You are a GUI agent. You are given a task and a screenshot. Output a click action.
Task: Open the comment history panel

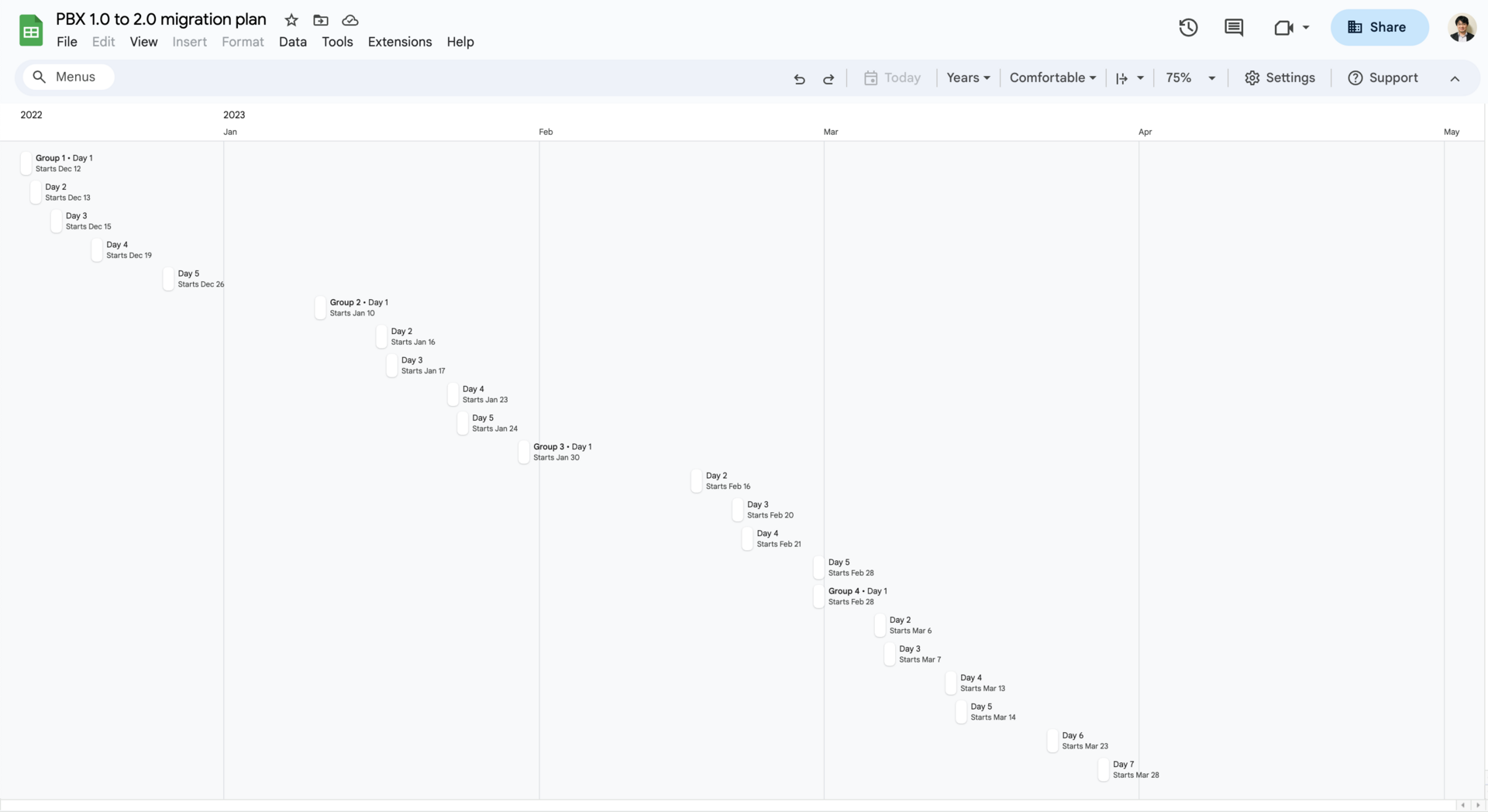click(x=1234, y=27)
